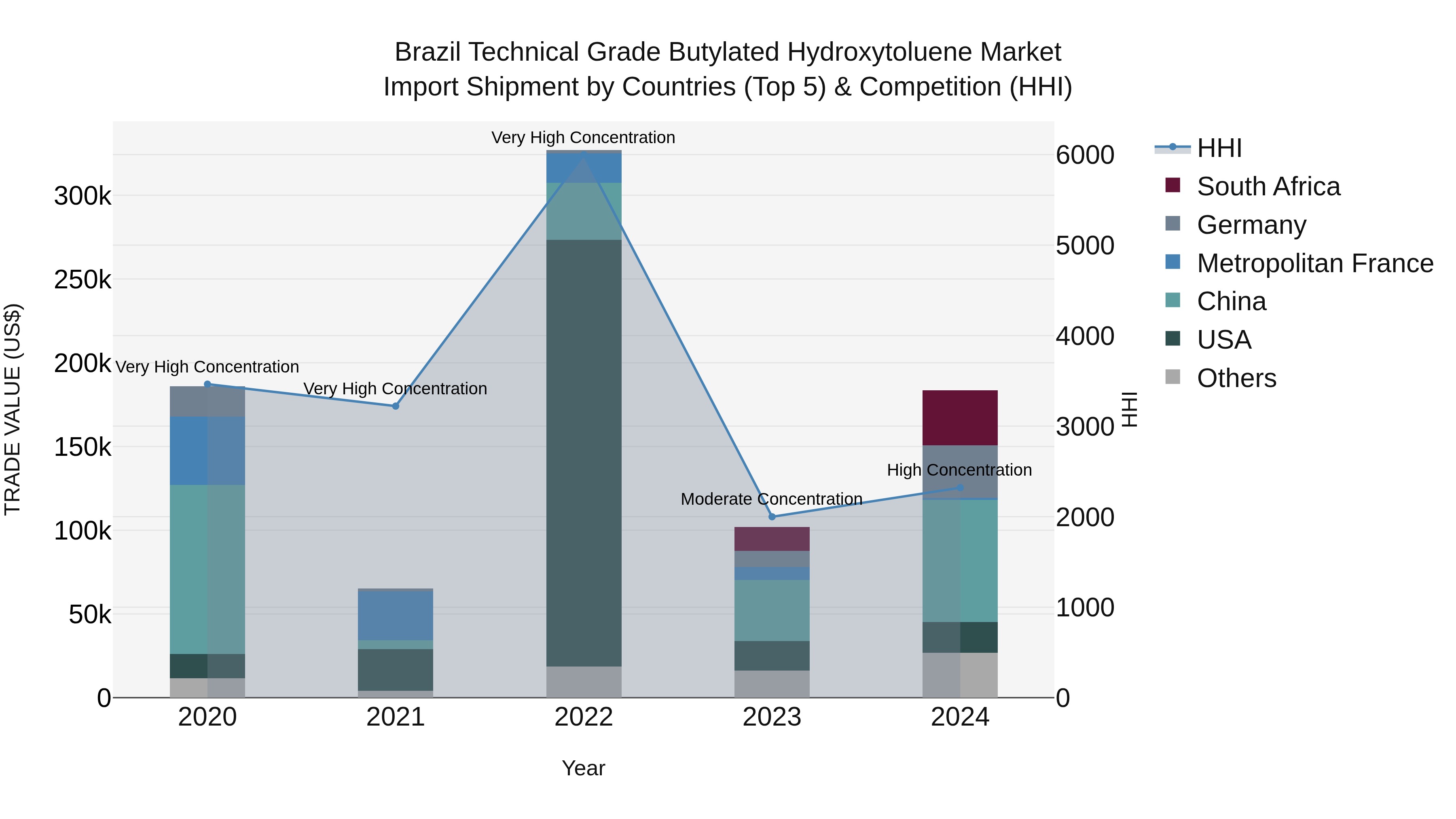Screen dimensions: 1456x819
Task: Toggle South Africa legend entry
Action: click(x=1253, y=186)
